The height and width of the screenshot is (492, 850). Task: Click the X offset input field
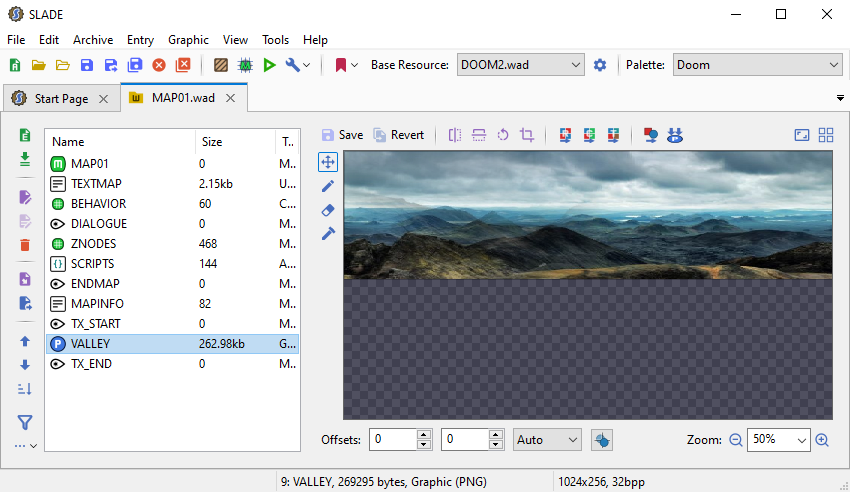coord(393,439)
